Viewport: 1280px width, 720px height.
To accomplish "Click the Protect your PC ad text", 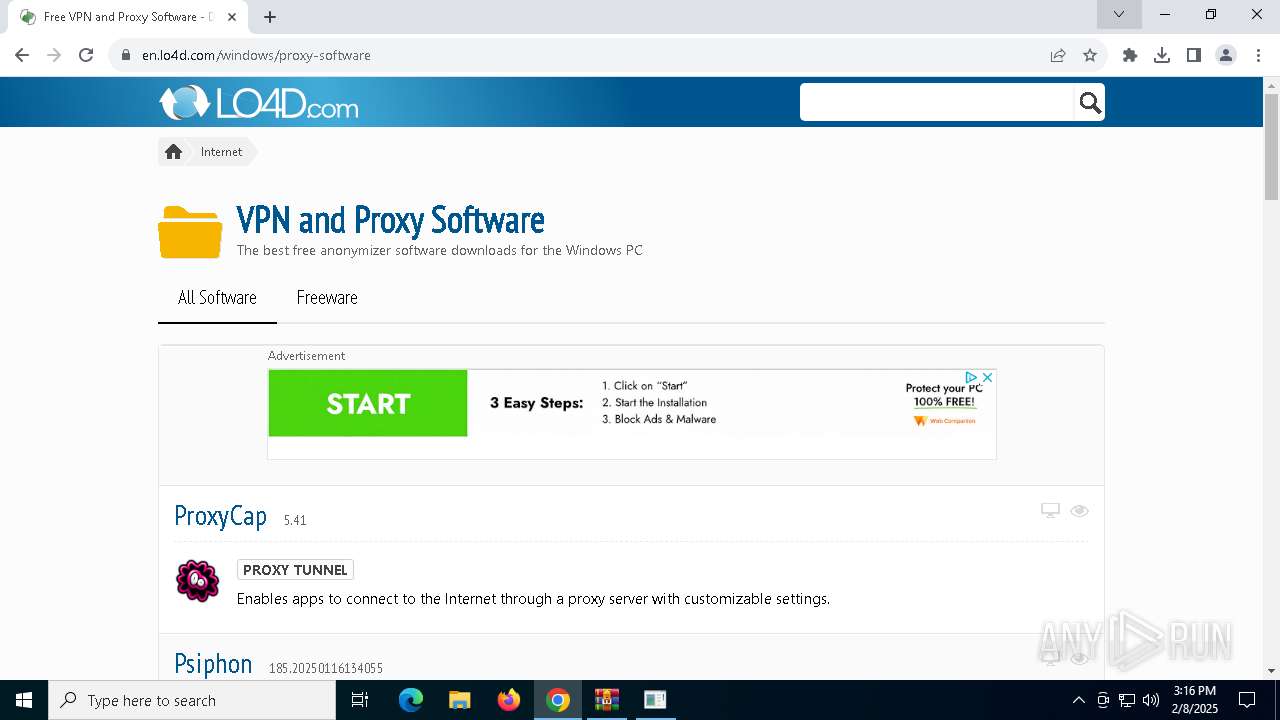I will coord(944,395).
